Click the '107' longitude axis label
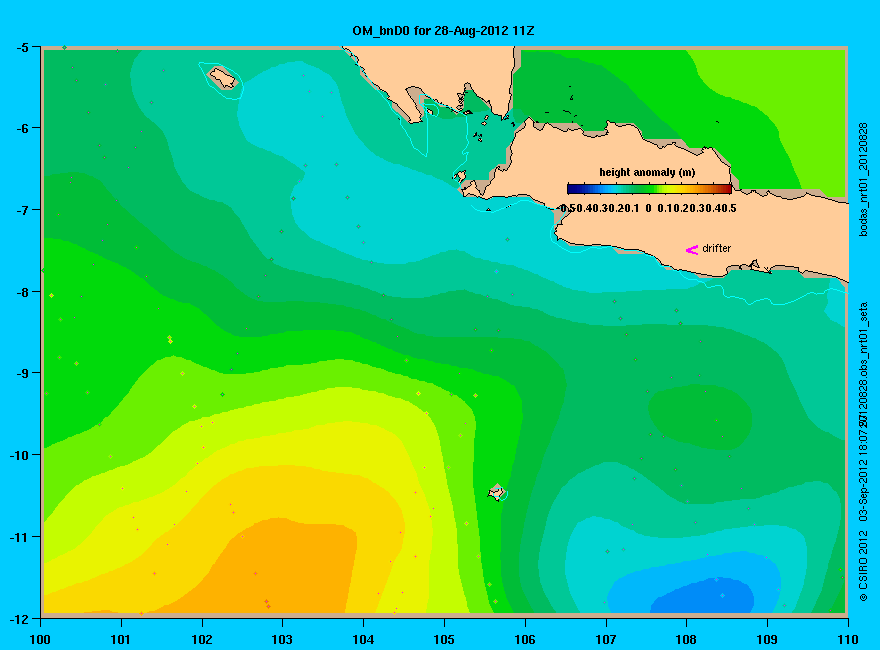The image size is (880, 650). pos(606,639)
